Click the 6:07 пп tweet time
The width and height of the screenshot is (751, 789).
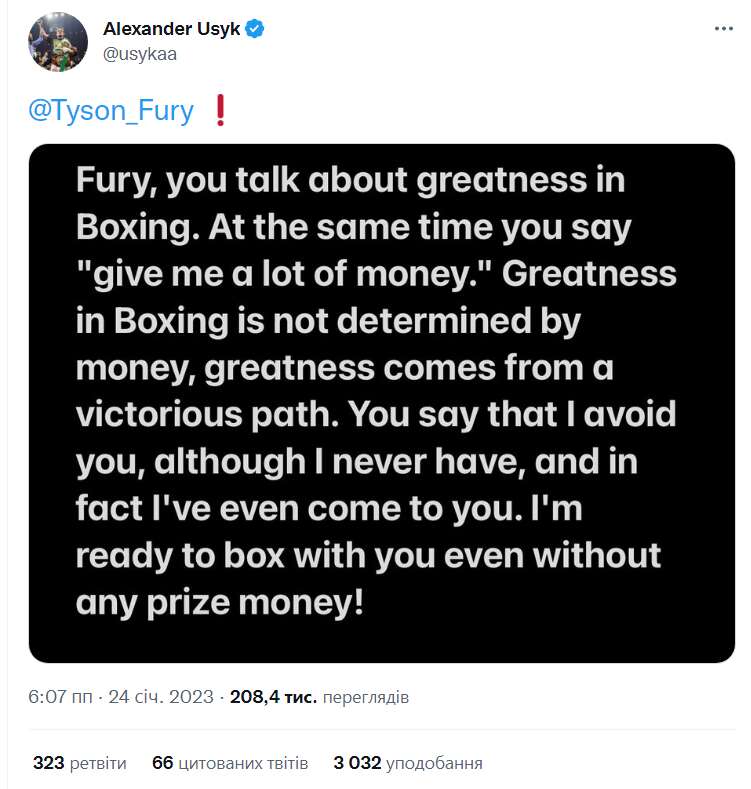(59, 697)
